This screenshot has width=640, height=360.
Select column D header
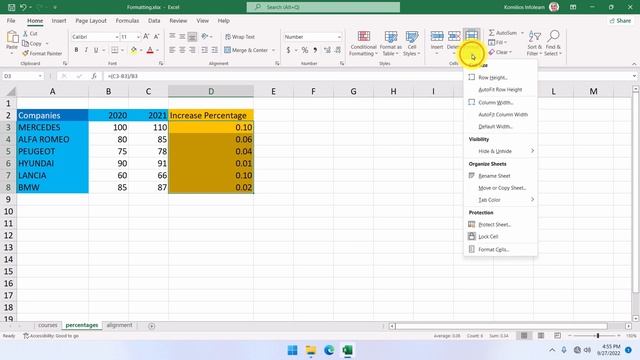click(211, 91)
